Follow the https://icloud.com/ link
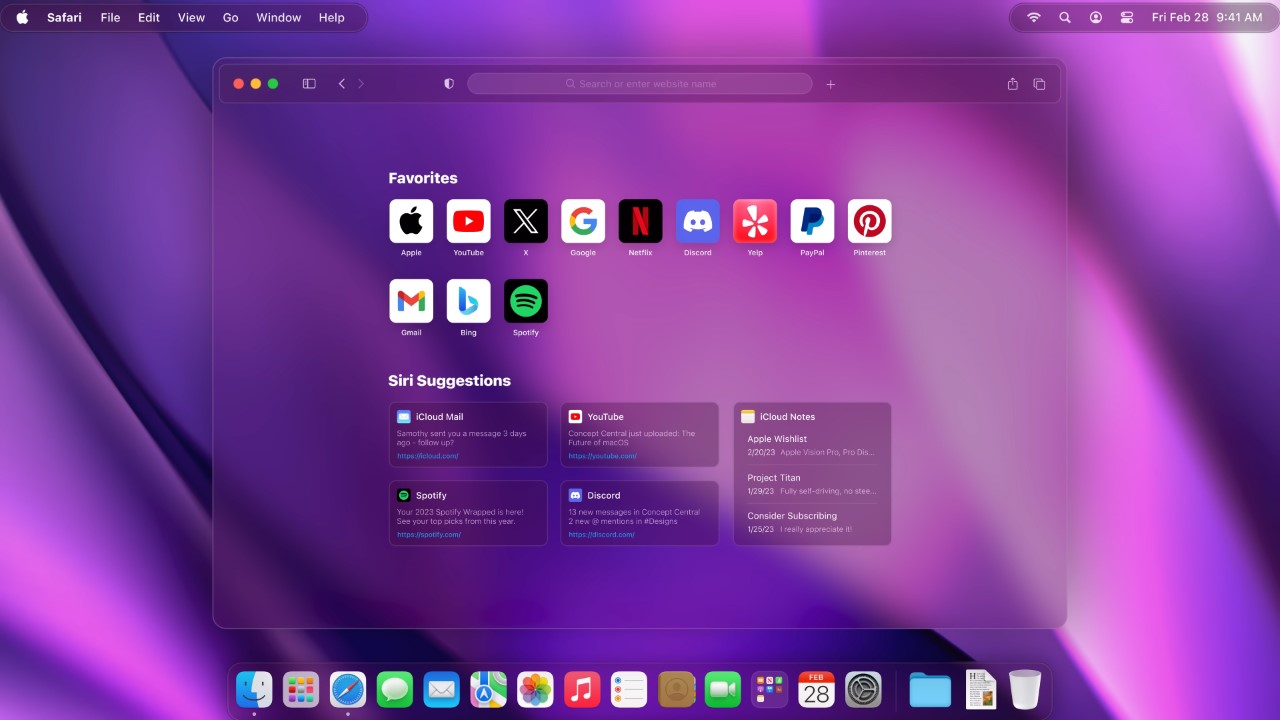The height and width of the screenshot is (720, 1280). point(427,456)
